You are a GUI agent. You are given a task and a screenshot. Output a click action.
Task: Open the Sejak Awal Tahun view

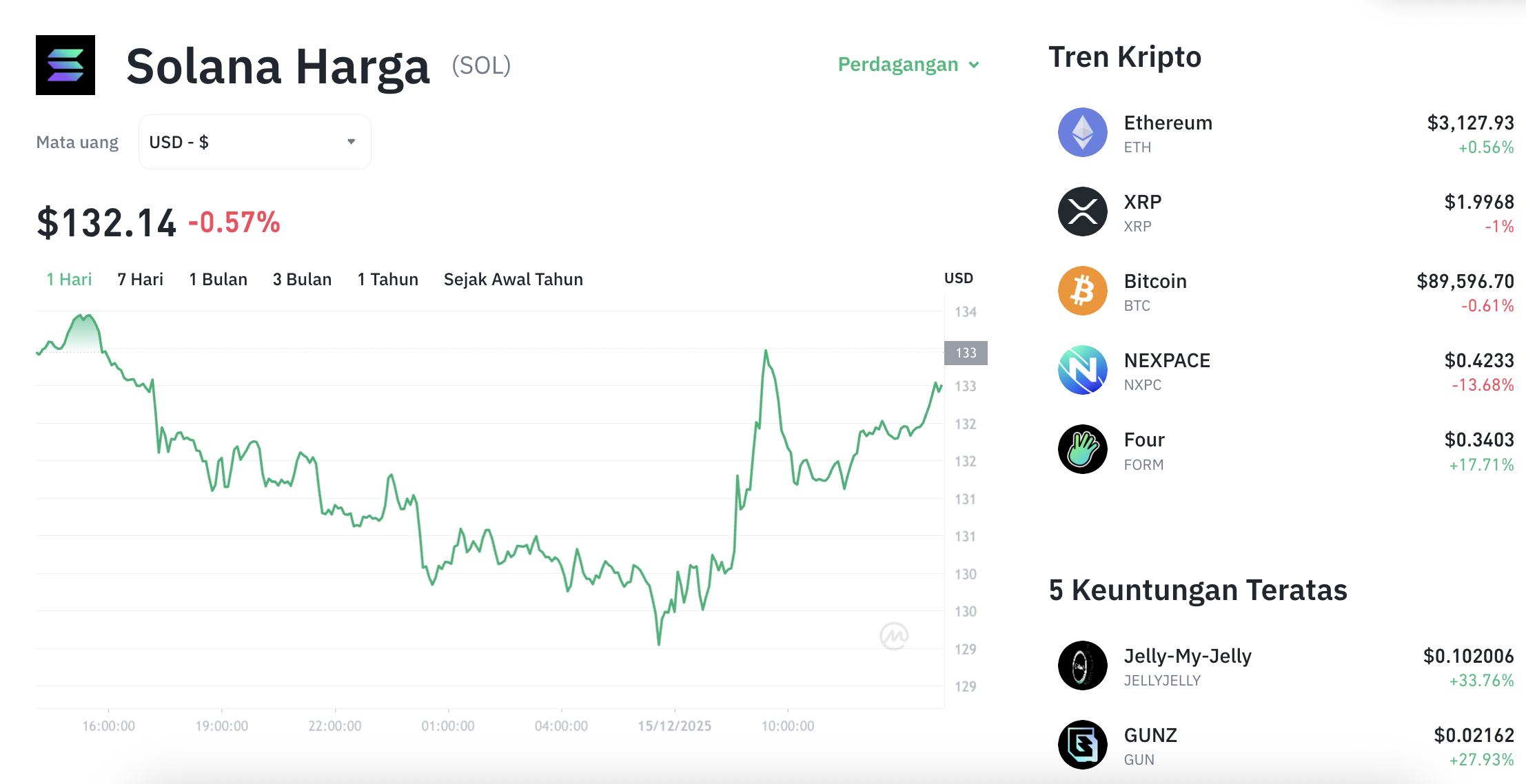coord(513,279)
